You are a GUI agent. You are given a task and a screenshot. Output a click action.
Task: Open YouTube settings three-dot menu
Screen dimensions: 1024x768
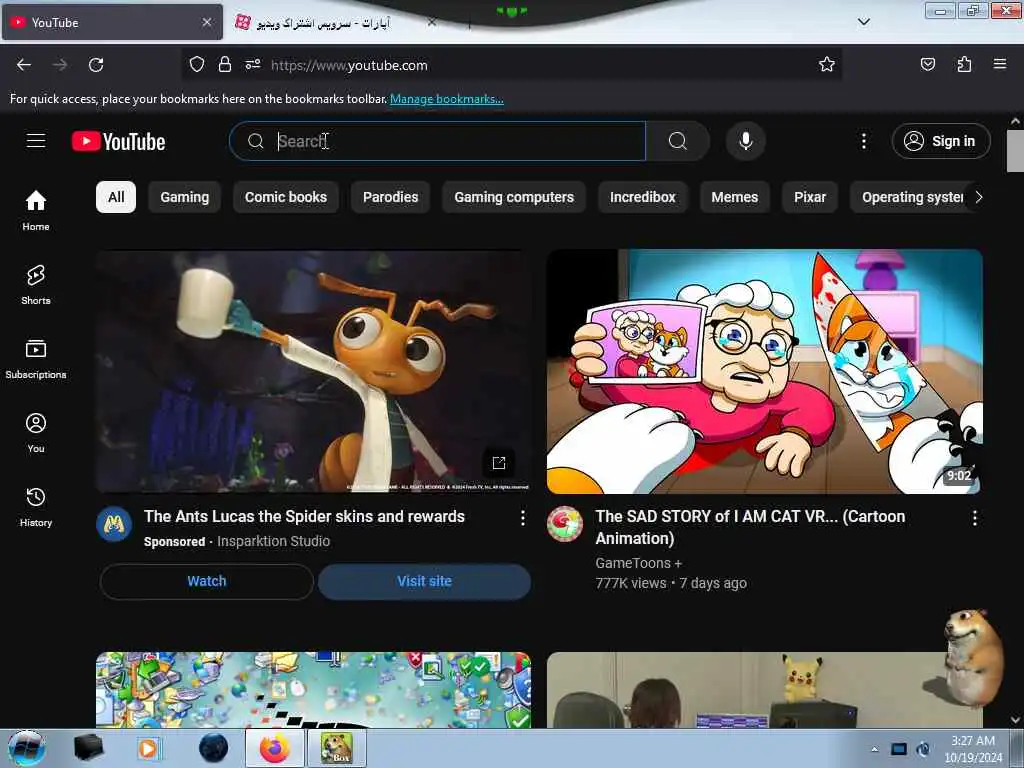[863, 141]
